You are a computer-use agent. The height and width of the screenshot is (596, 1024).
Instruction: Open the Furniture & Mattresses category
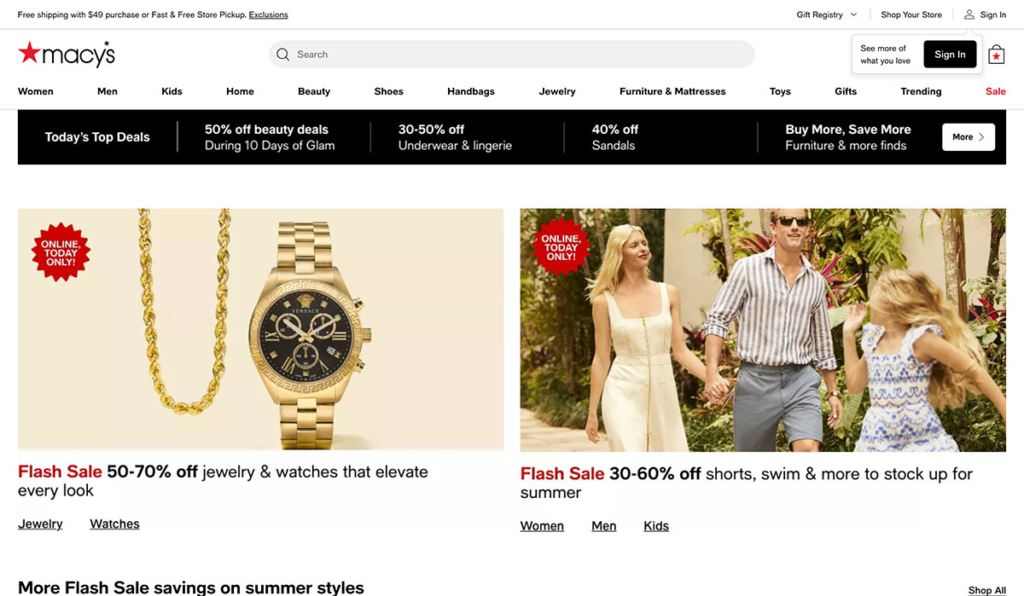pos(673,91)
